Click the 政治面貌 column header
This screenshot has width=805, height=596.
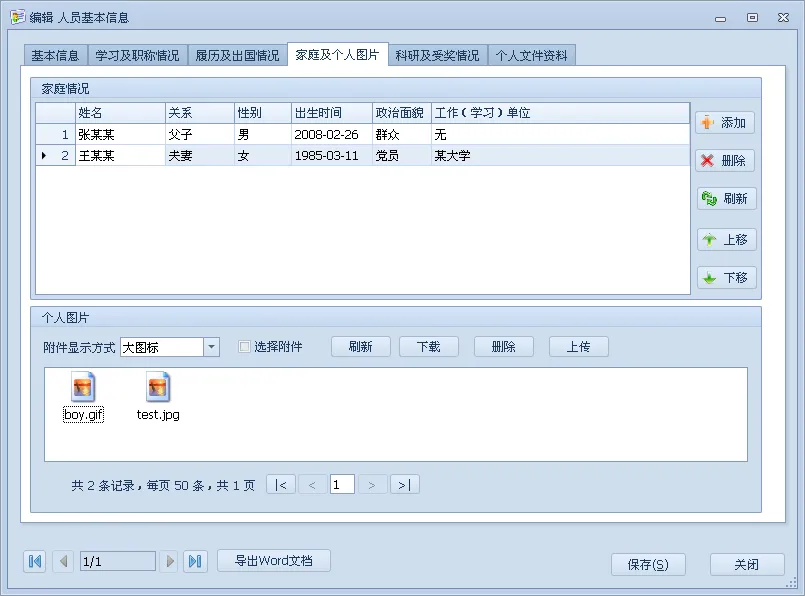pyautogui.click(x=401, y=113)
